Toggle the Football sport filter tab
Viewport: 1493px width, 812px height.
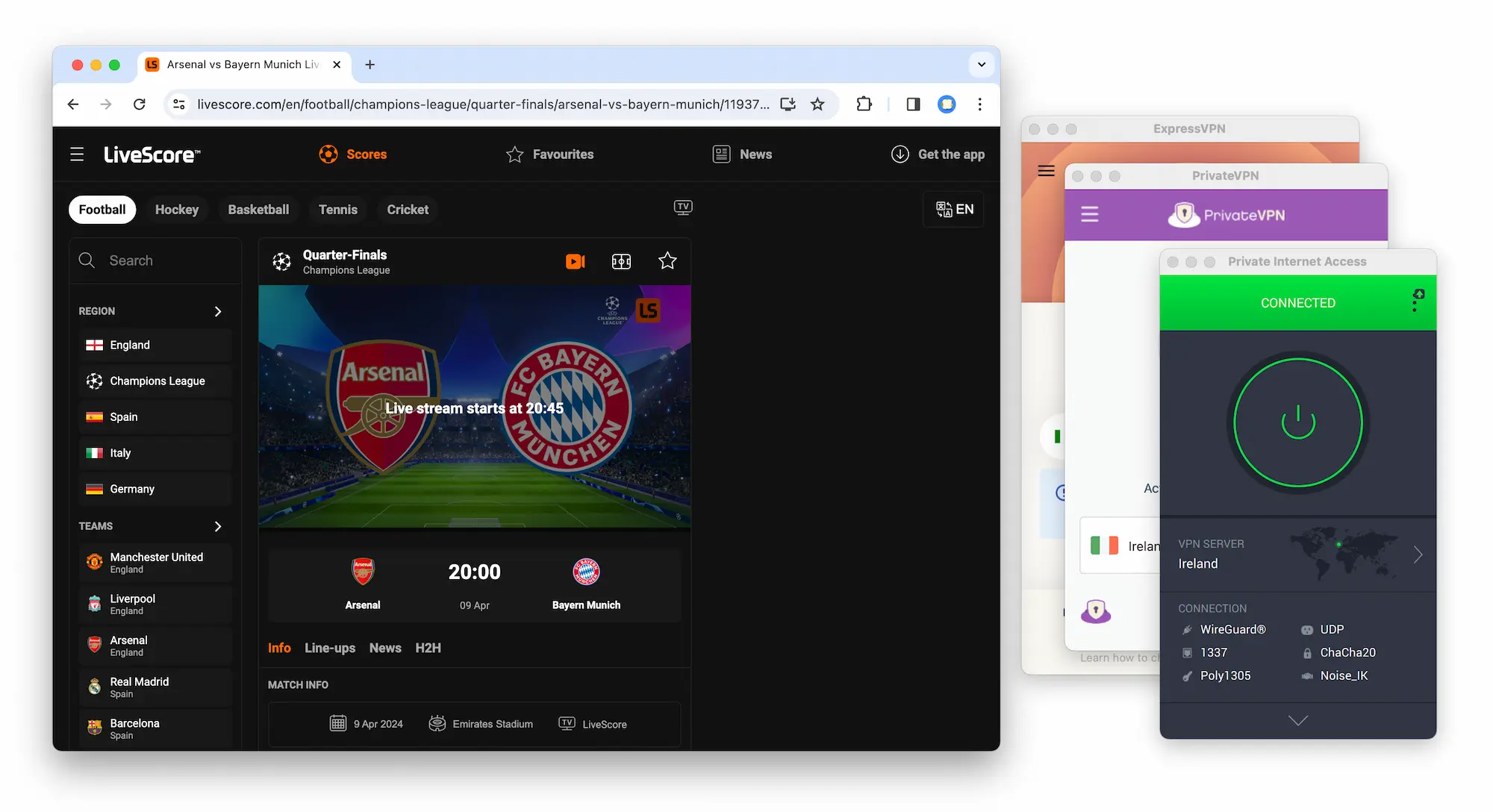[102, 209]
